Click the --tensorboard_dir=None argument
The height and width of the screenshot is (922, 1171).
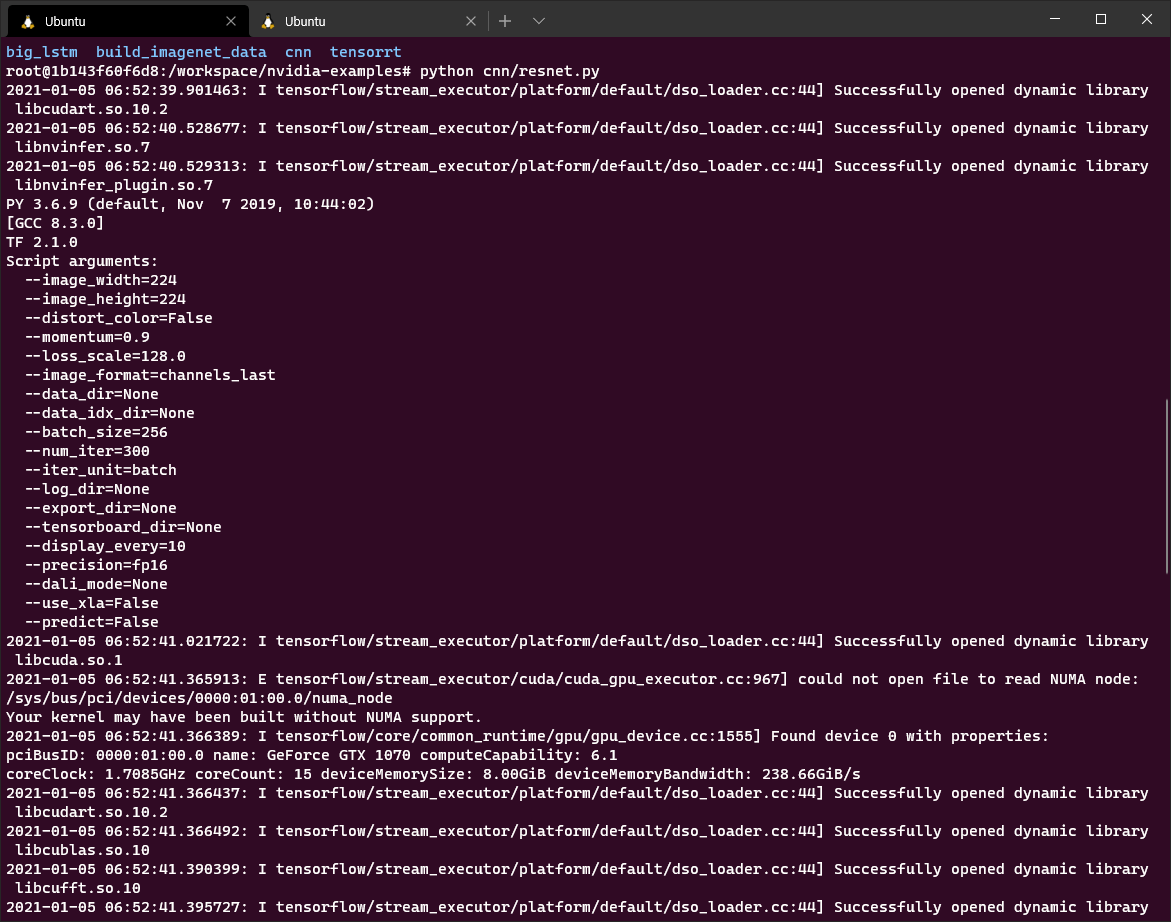pos(123,527)
